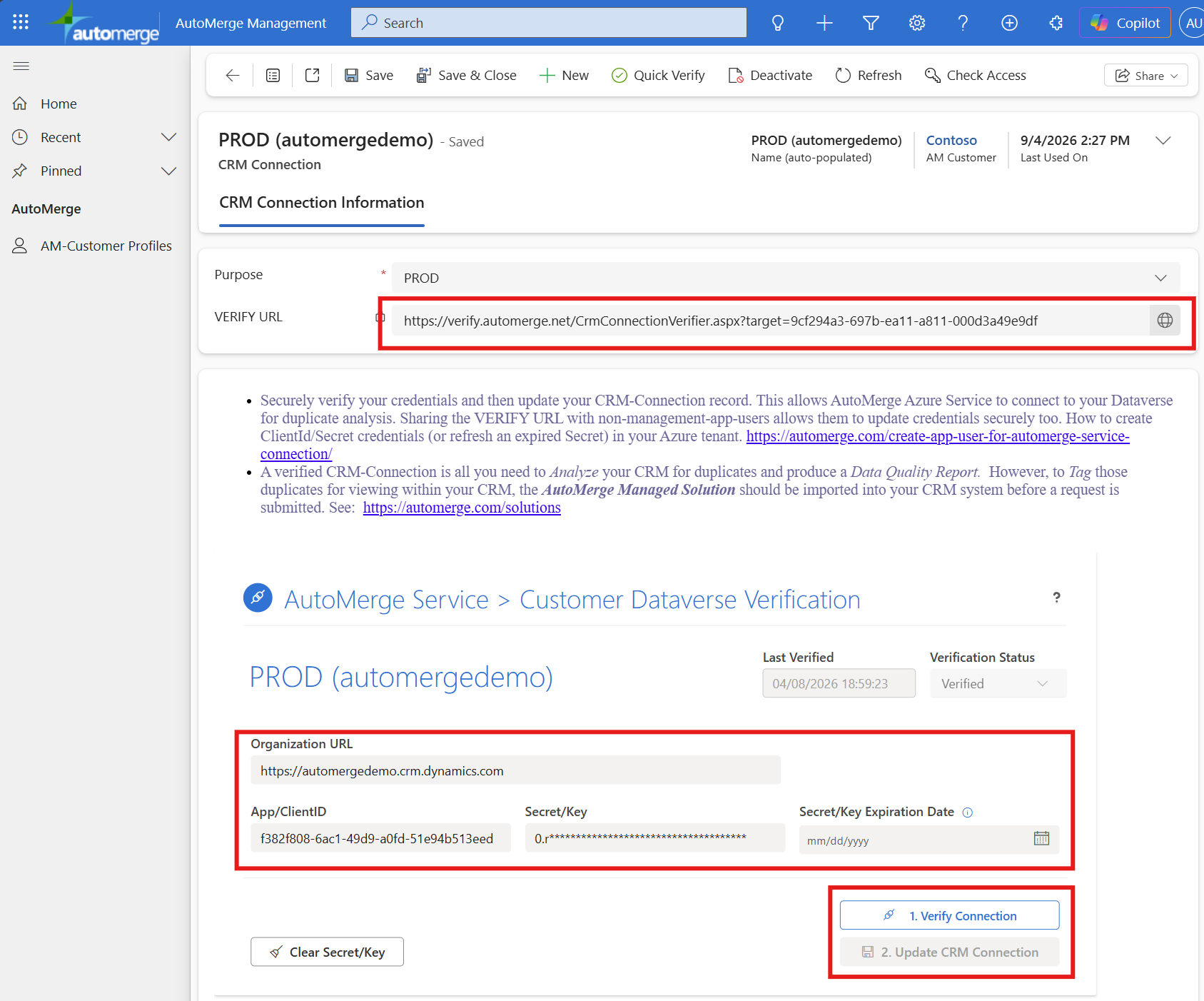This screenshot has height=1001, width=1204.
Task: Click the Secret/Key field
Action: point(654,839)
